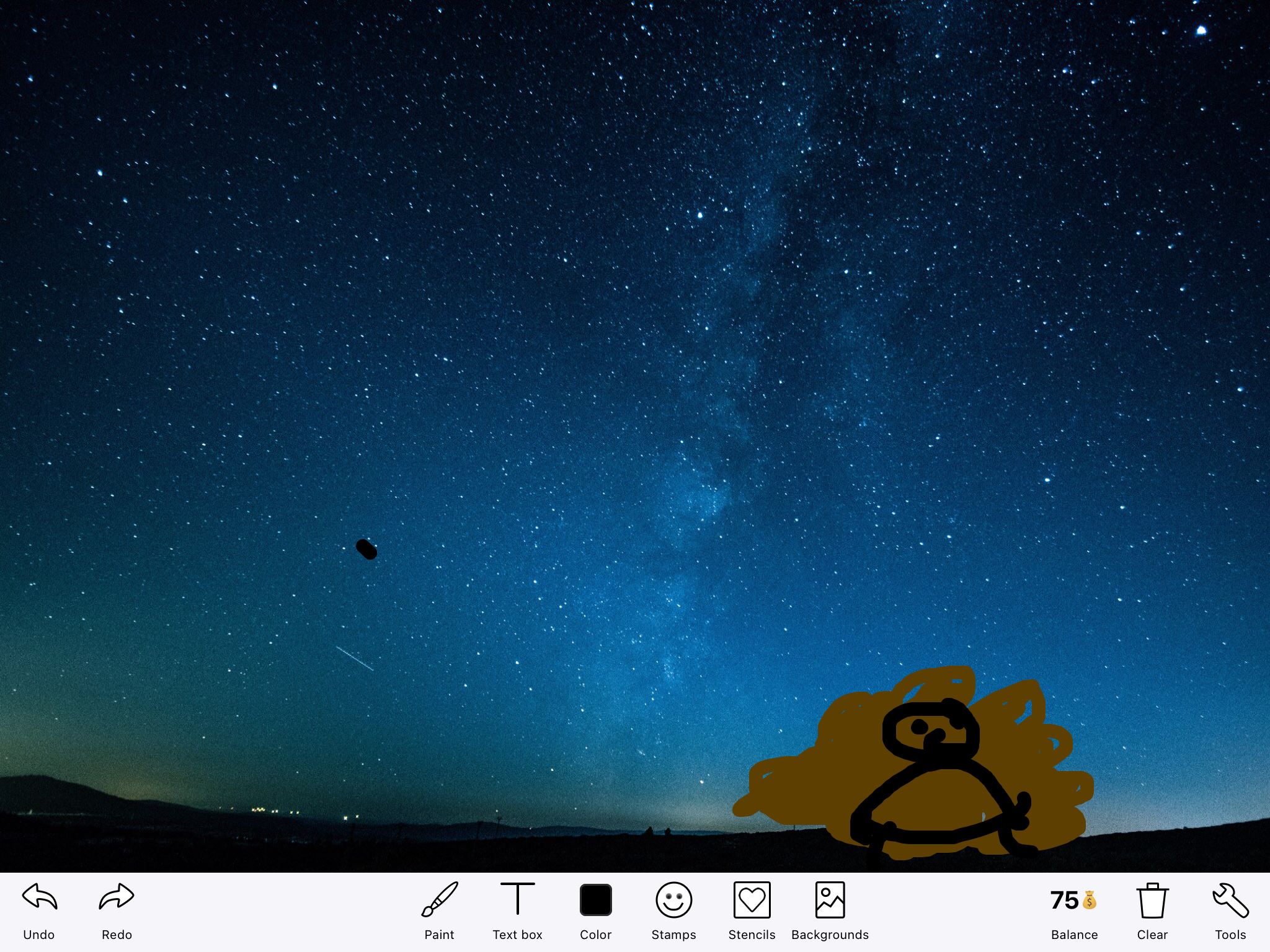Screen dimensions: 1270x952
Task: Open the Backgrounds picture chooser
Action: coord(830,899)
